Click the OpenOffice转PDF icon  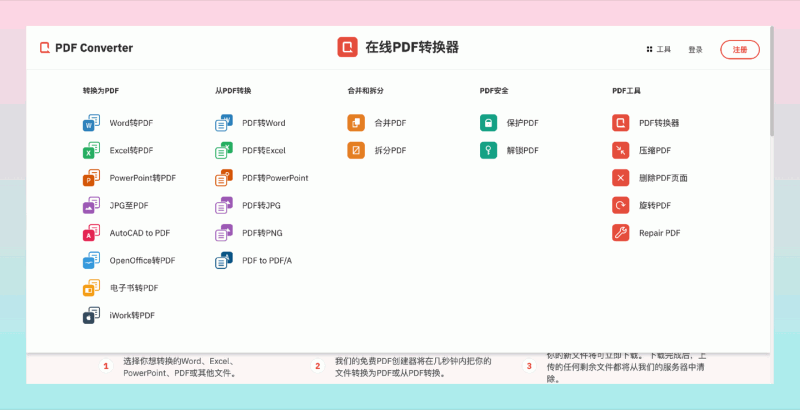pos(91,261)
